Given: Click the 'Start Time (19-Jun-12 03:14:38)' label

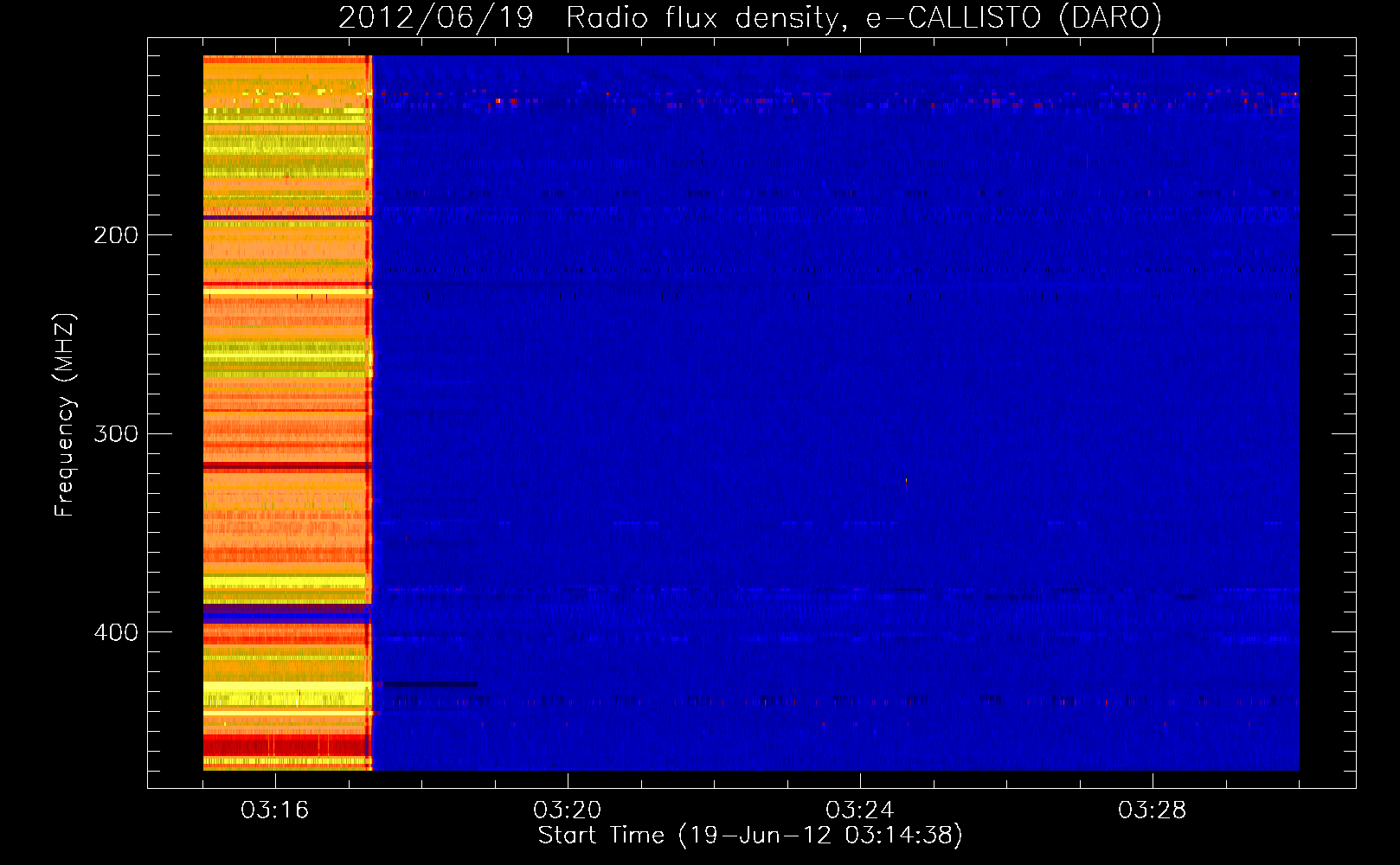Looking at the screenshot, I should point(750,836).
